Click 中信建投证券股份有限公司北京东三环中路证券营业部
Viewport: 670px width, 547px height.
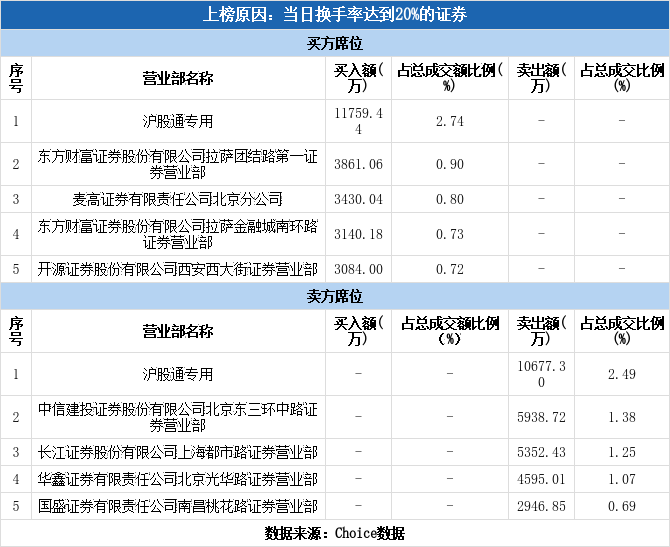pos(178,417)
